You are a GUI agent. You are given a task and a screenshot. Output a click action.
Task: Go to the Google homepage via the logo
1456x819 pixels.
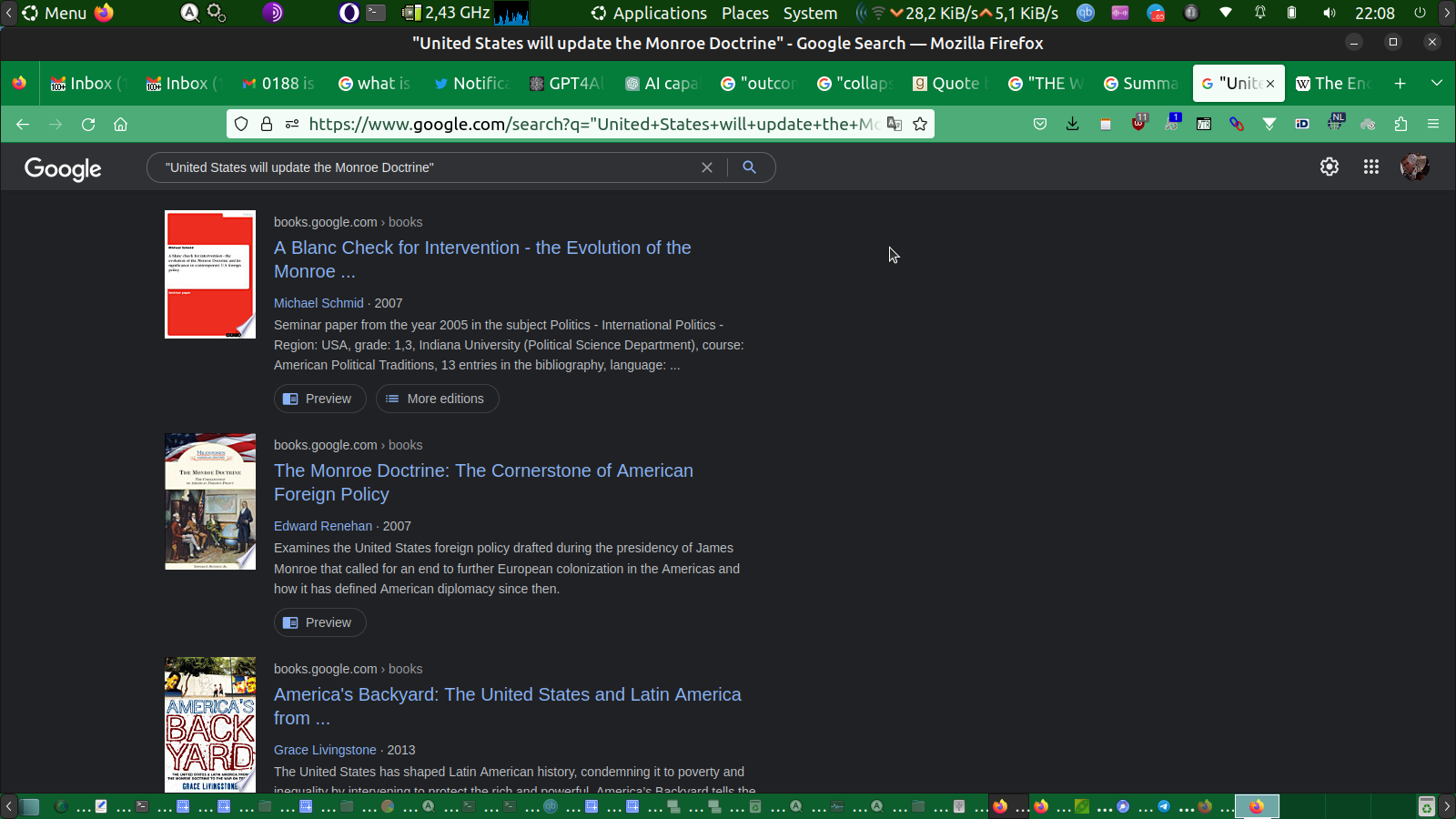[63, 168]
